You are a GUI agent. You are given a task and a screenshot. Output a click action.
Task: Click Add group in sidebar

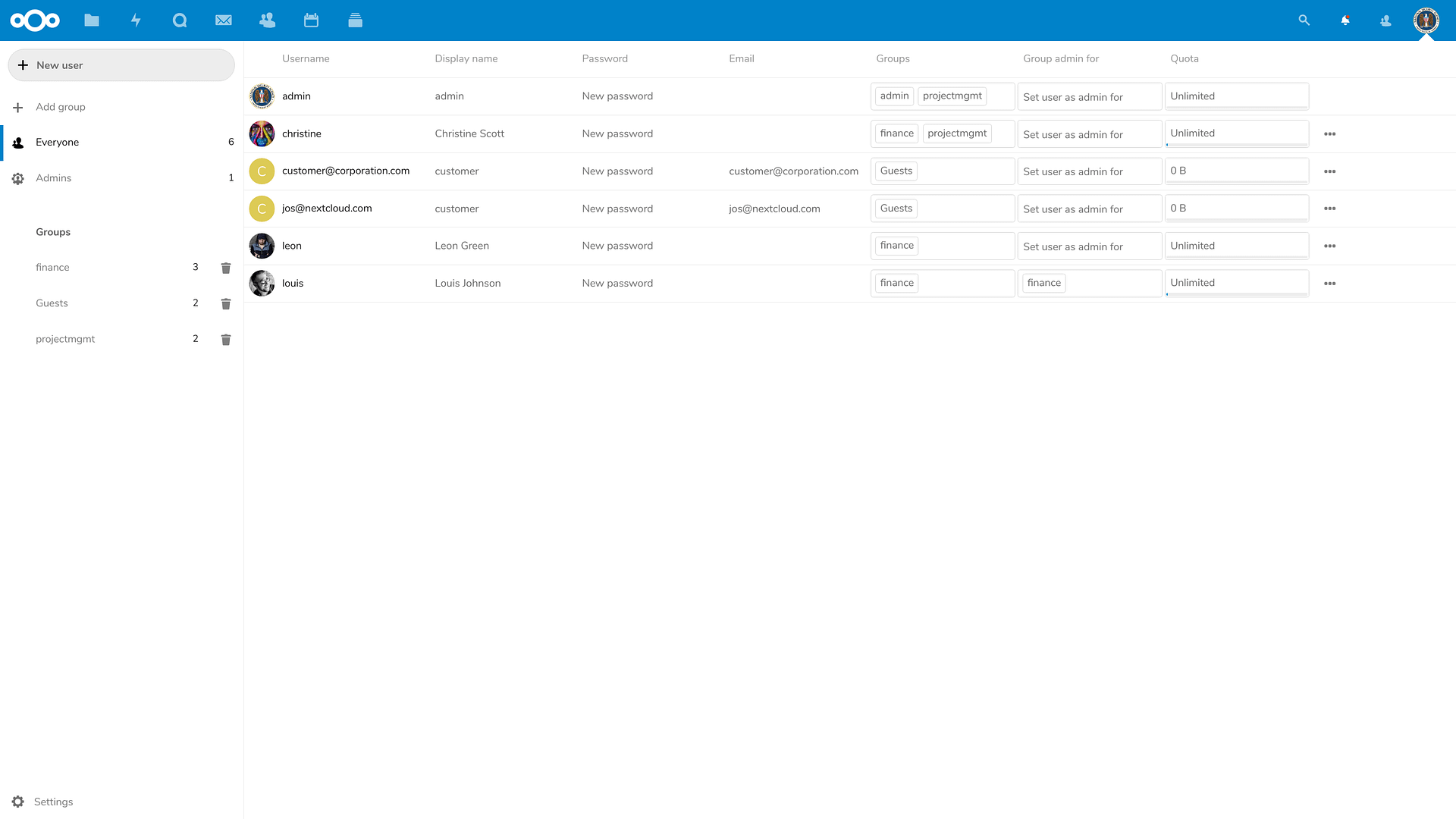coord(61,107)
